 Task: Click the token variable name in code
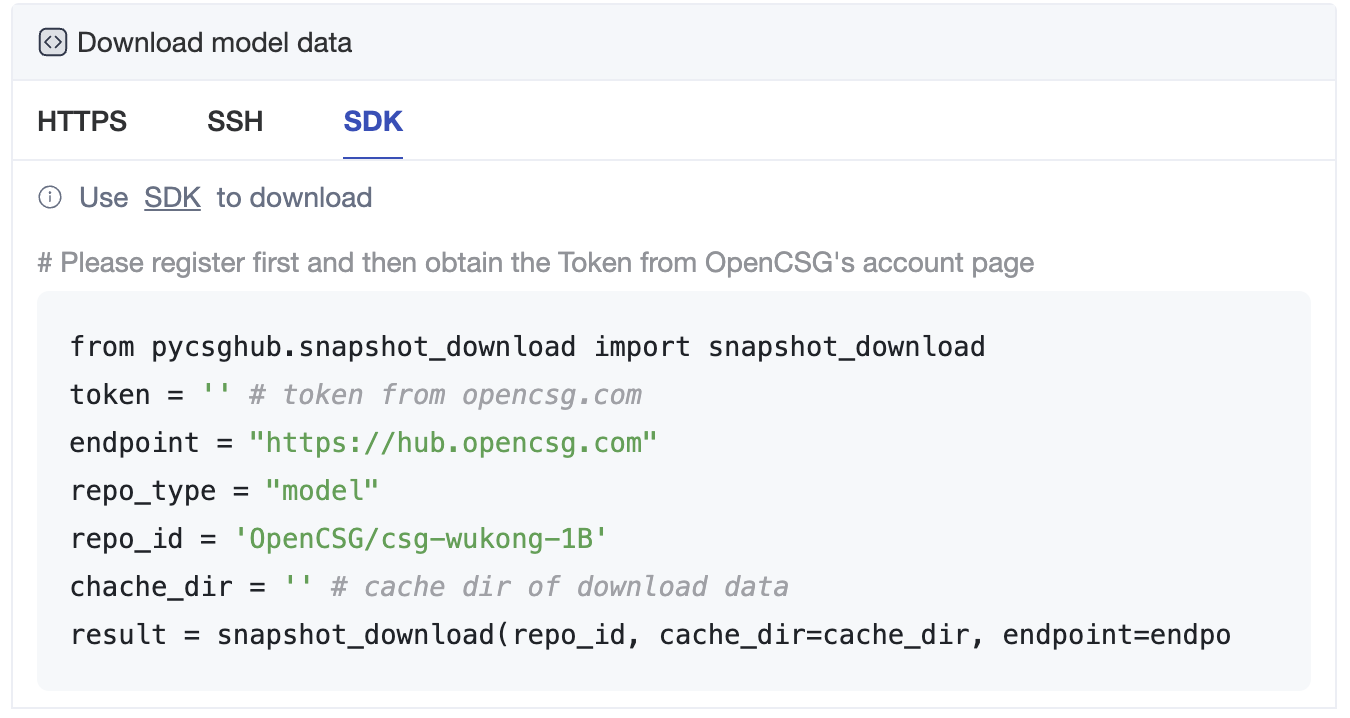[110, 395]
